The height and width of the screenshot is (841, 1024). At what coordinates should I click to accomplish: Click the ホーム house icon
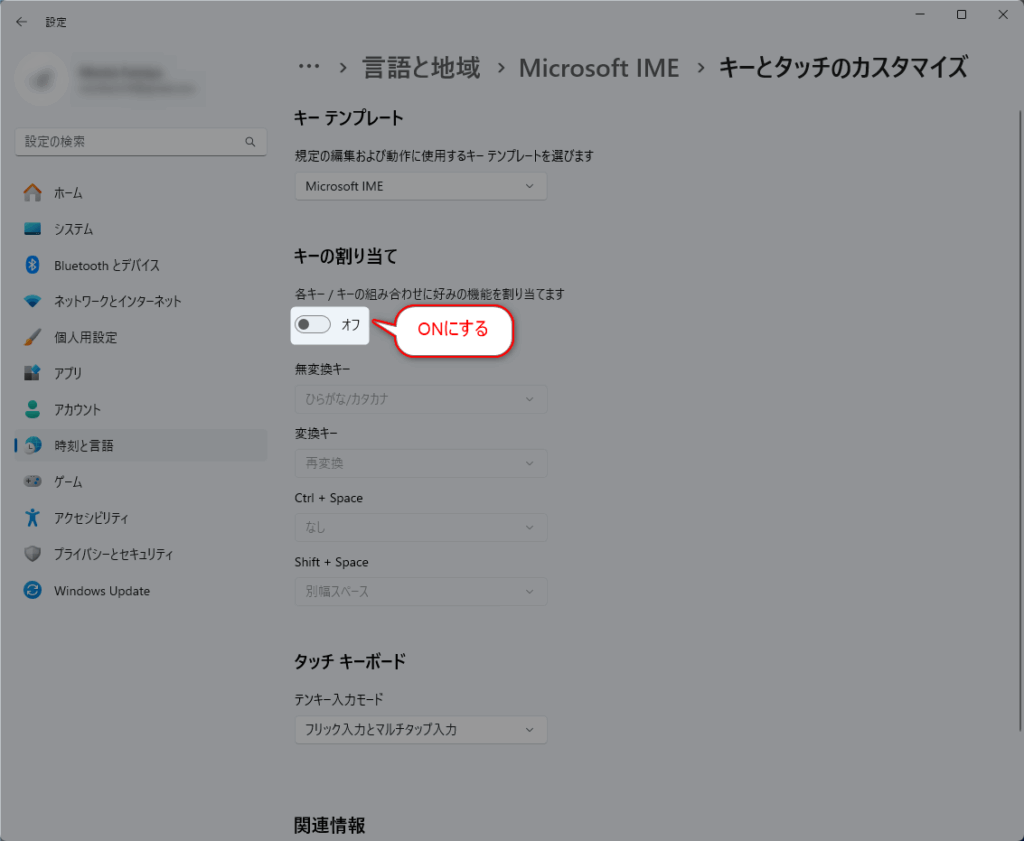[x=32, y=193]
